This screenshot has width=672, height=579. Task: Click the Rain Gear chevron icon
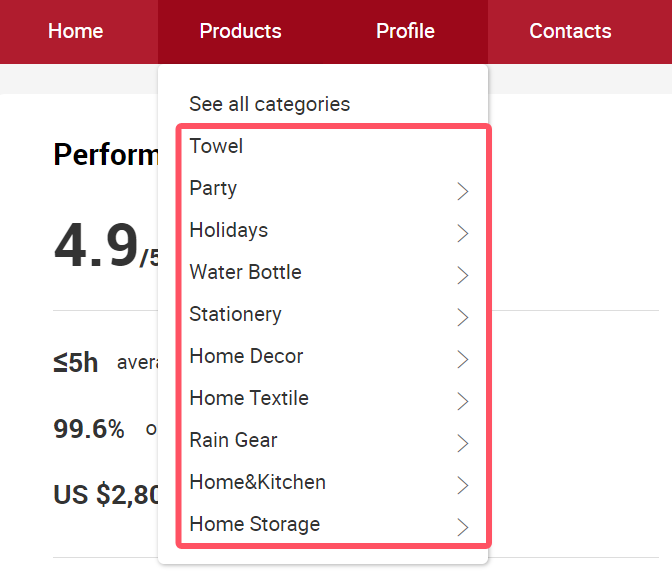coord(462,443)
